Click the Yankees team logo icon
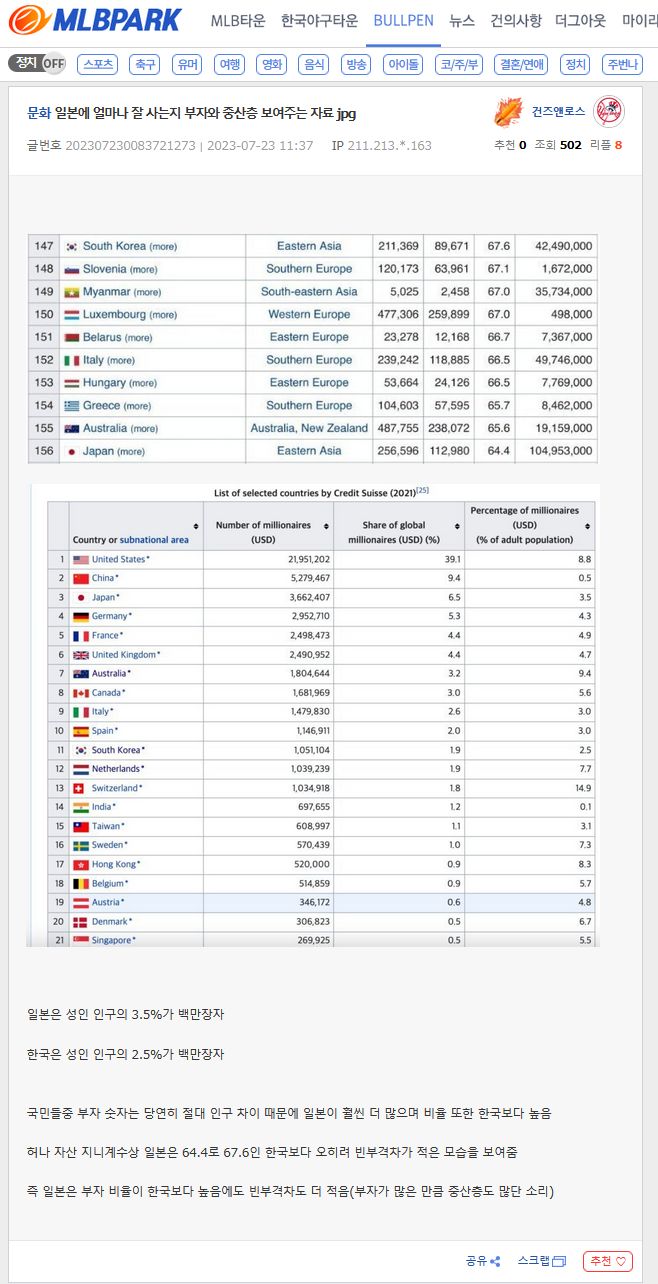This screenshot has width=658, height=1284. [x=609, y=112]
